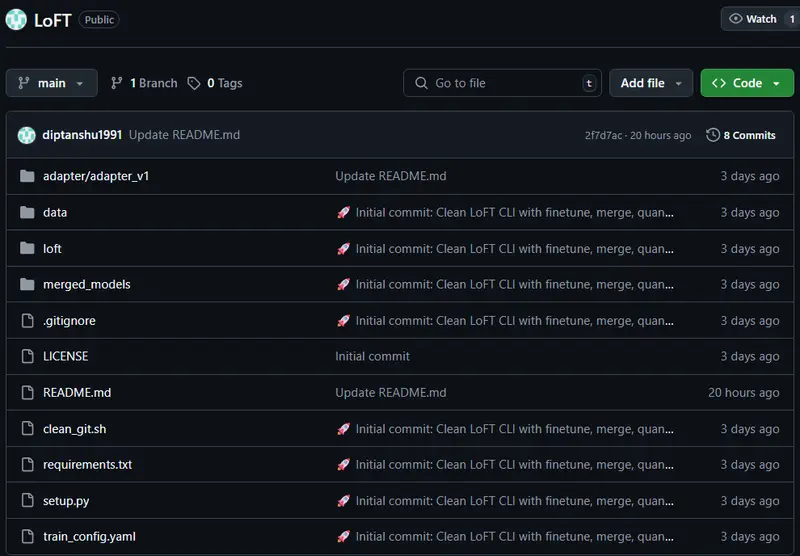Open Update README.md commit in README.md row
The image size is (800, 556).
point(391,392)
